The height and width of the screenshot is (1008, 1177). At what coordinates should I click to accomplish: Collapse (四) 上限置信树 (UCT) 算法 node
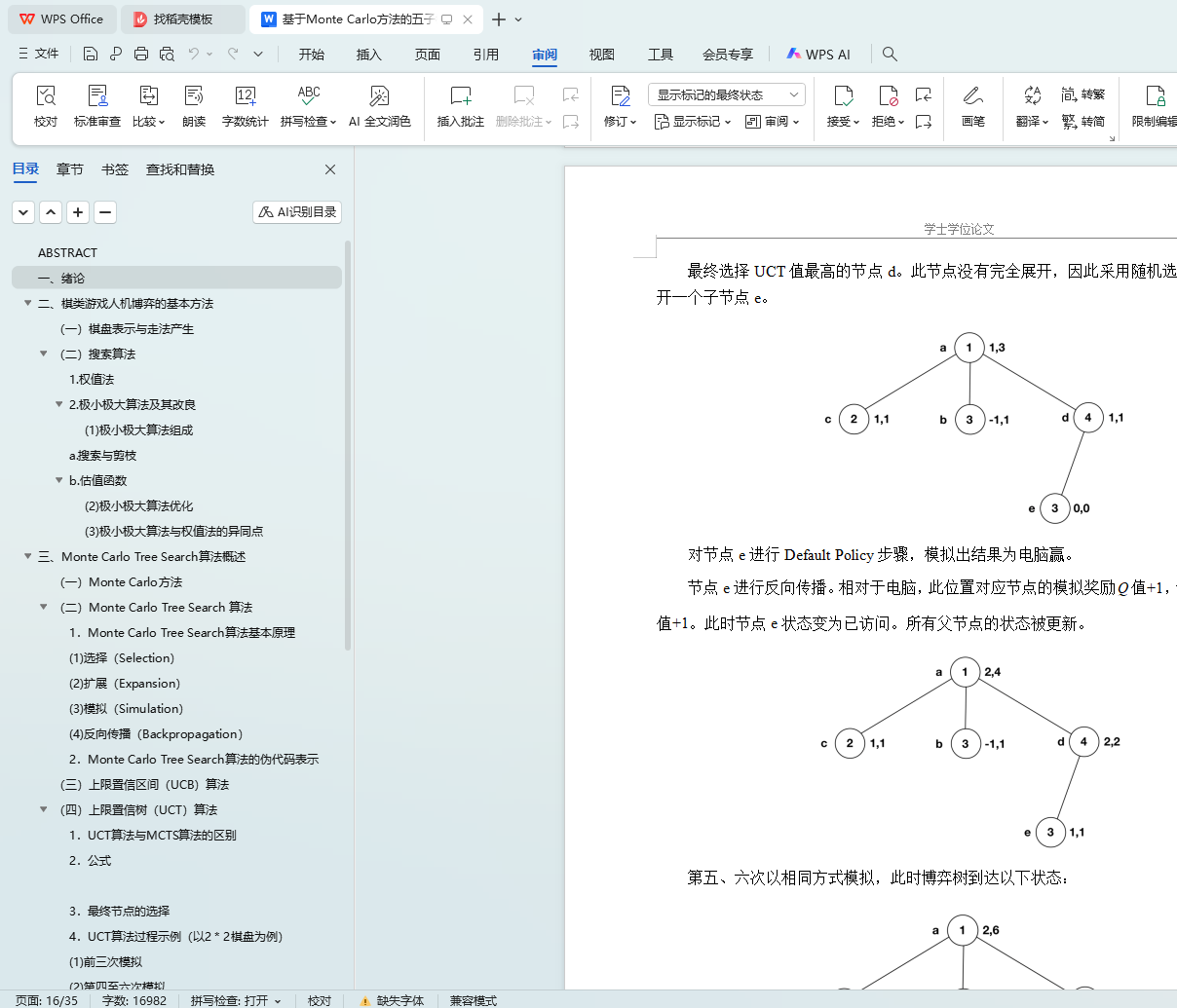44,809
